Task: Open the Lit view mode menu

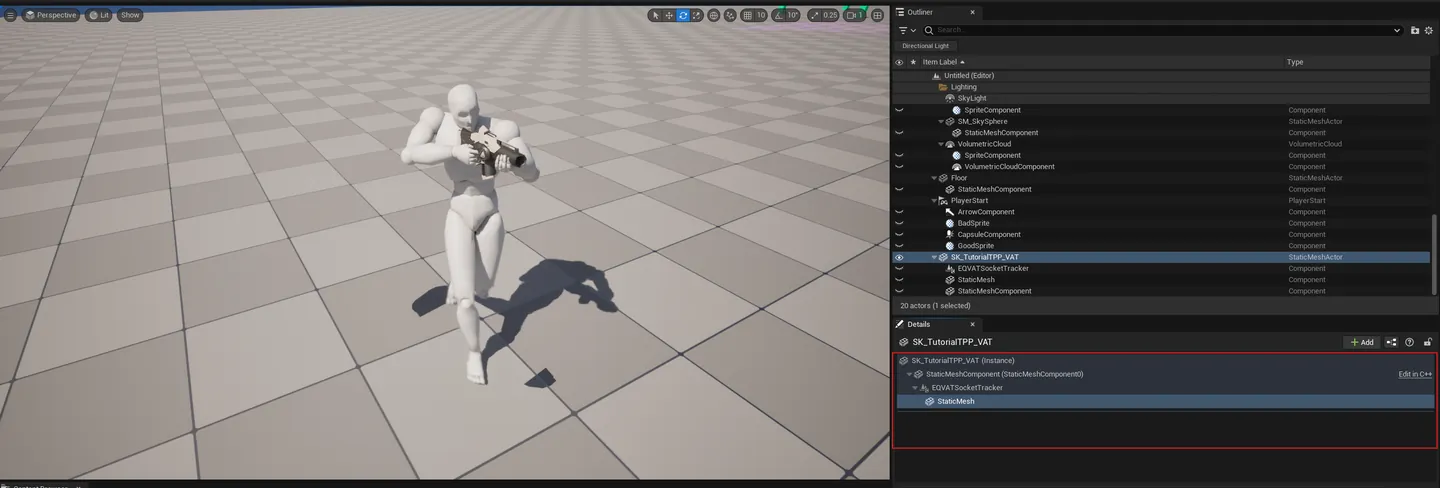Action: tap(99, 15)
